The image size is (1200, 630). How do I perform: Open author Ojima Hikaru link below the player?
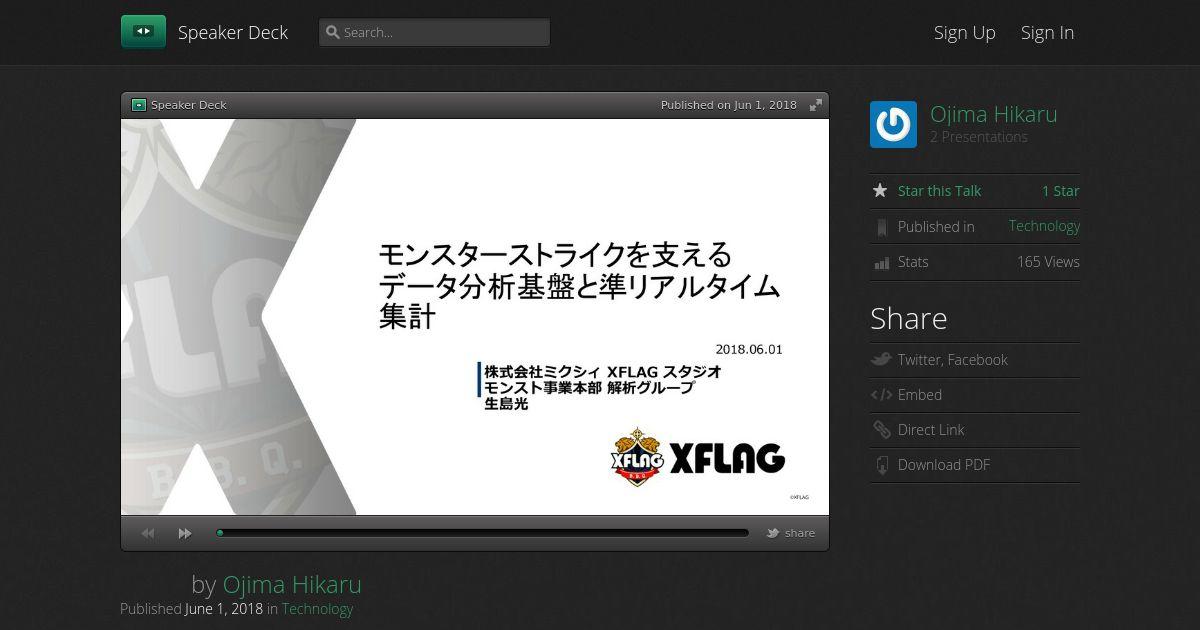coord(292,585)
